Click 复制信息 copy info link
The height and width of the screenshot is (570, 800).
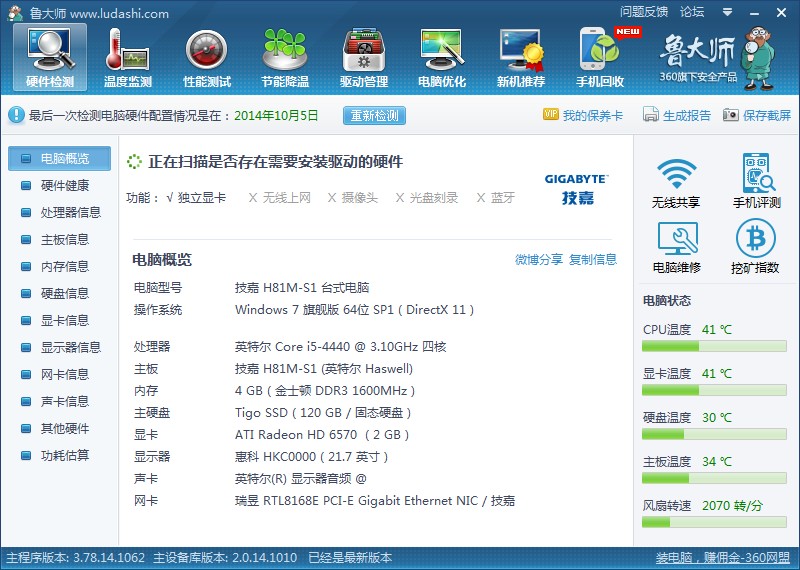[593, 260]
